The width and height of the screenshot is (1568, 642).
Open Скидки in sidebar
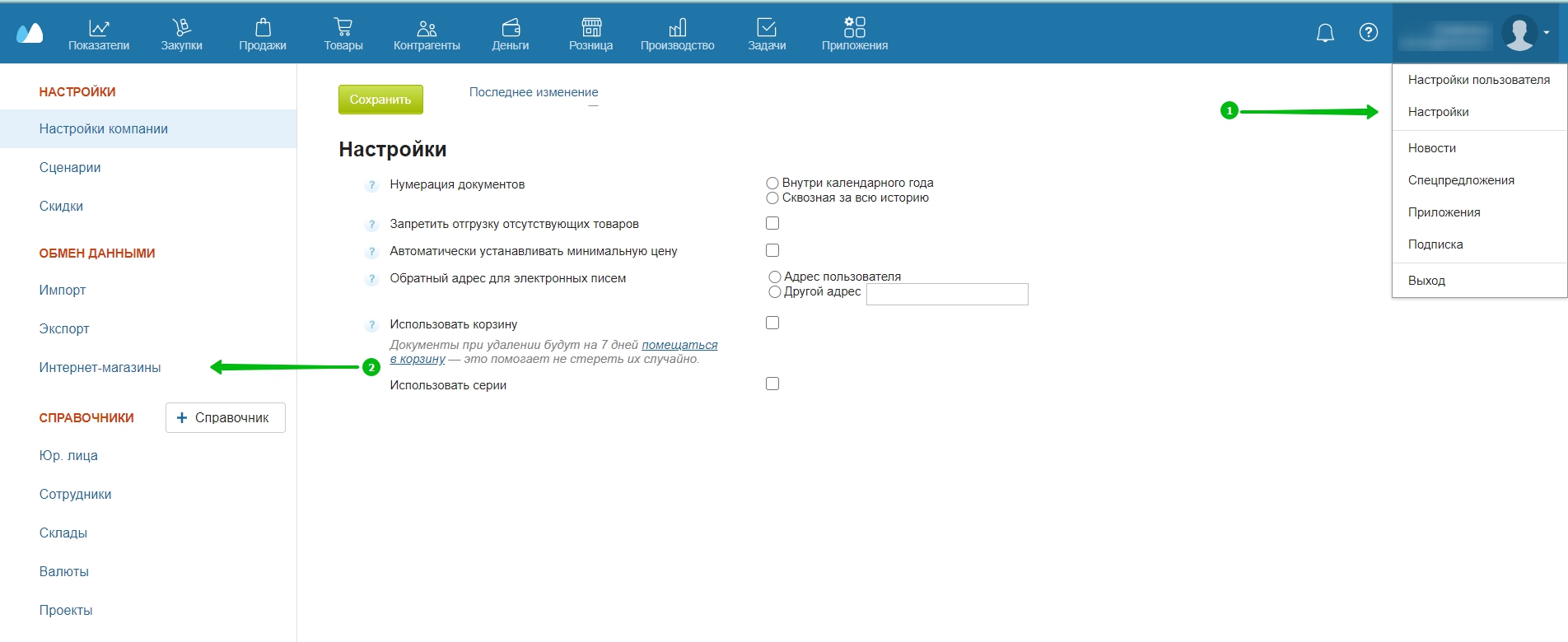[61, 207]
